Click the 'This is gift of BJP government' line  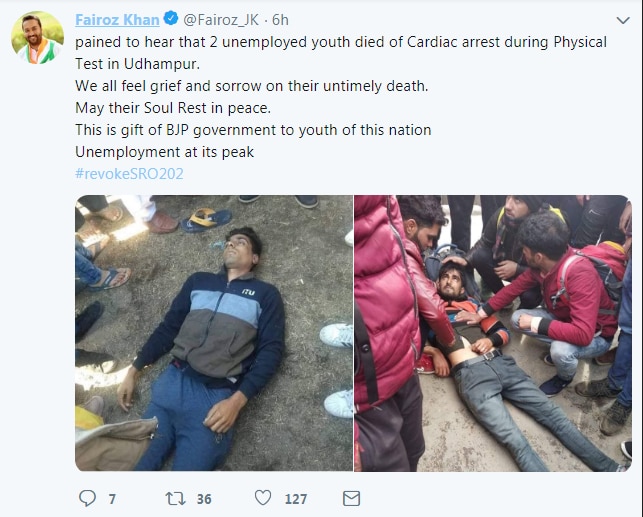253,130
